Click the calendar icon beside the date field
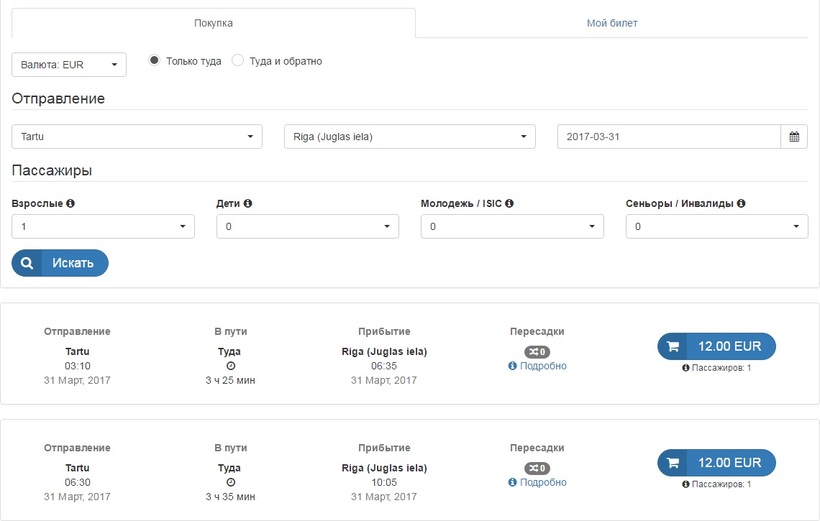The width and height of the screenshot is (820, 521). pos(794,137)
